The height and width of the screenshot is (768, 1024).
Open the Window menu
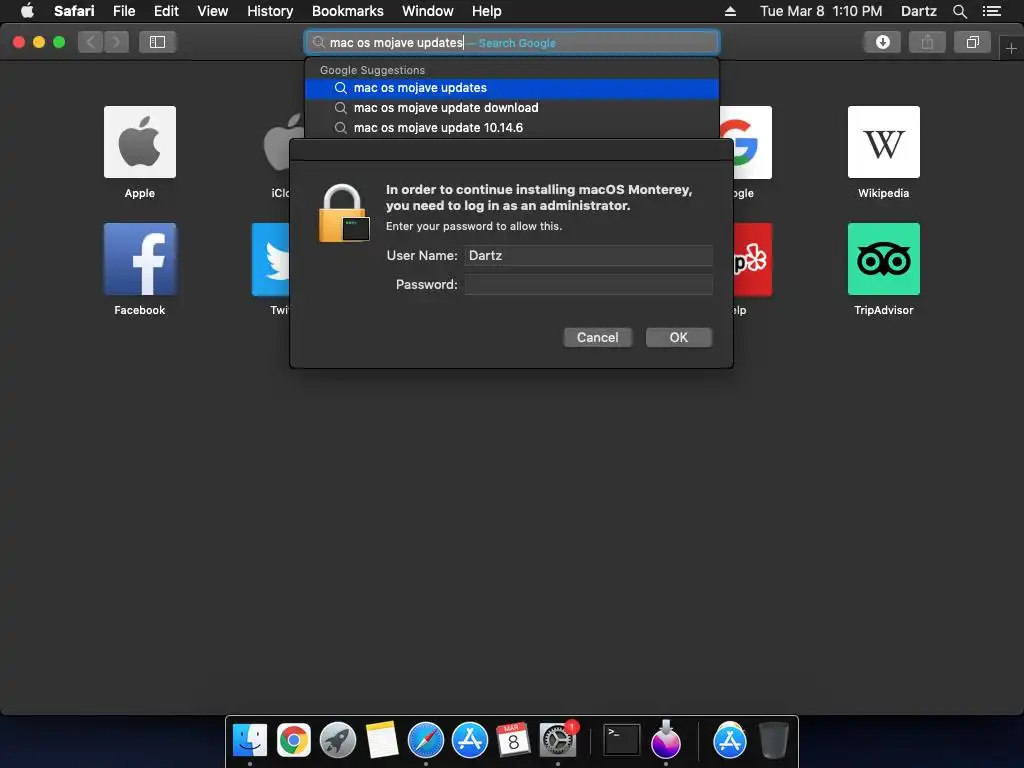tap(428, 11)
